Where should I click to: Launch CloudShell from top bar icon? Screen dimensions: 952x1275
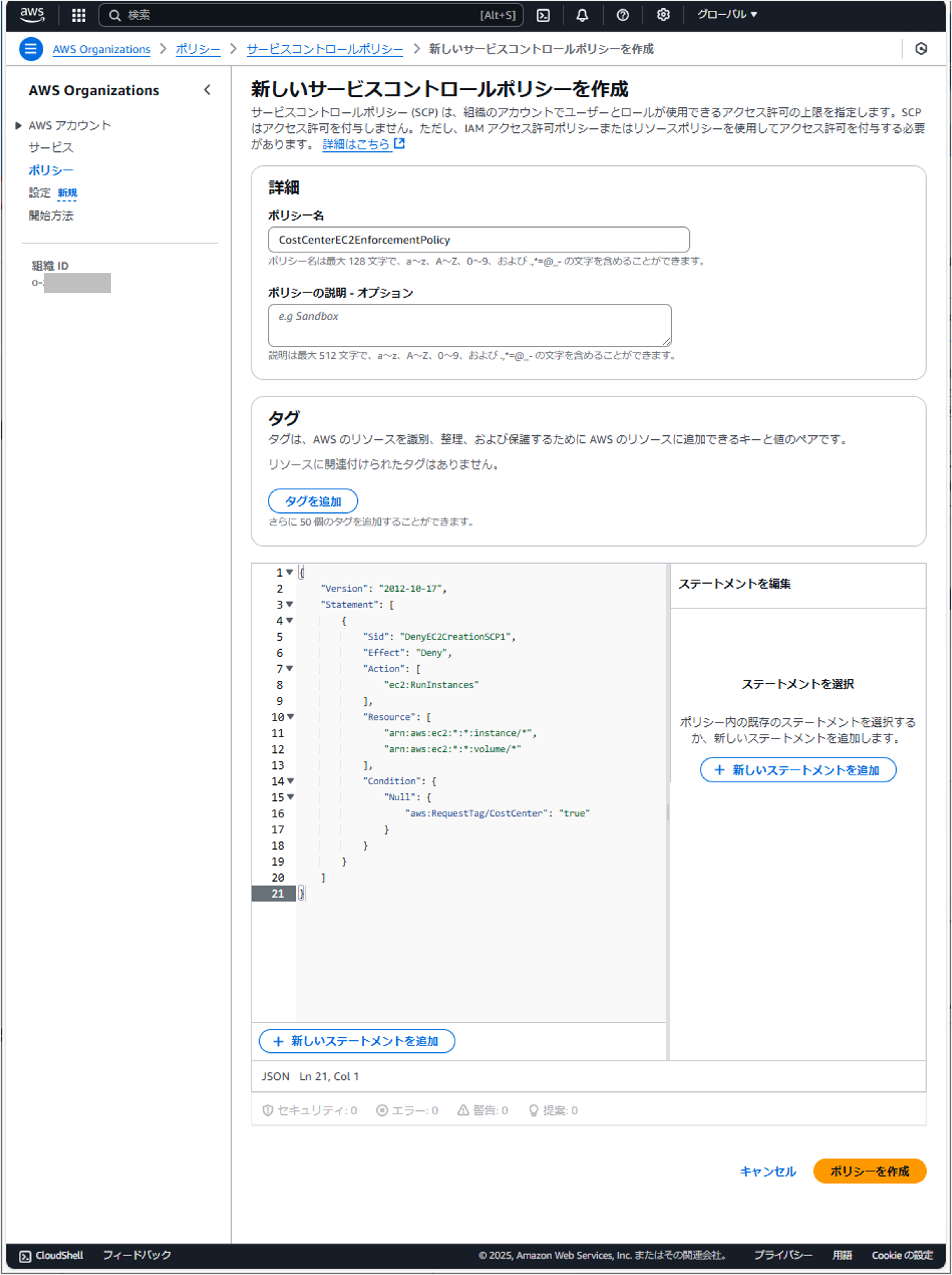pos(543,15)
